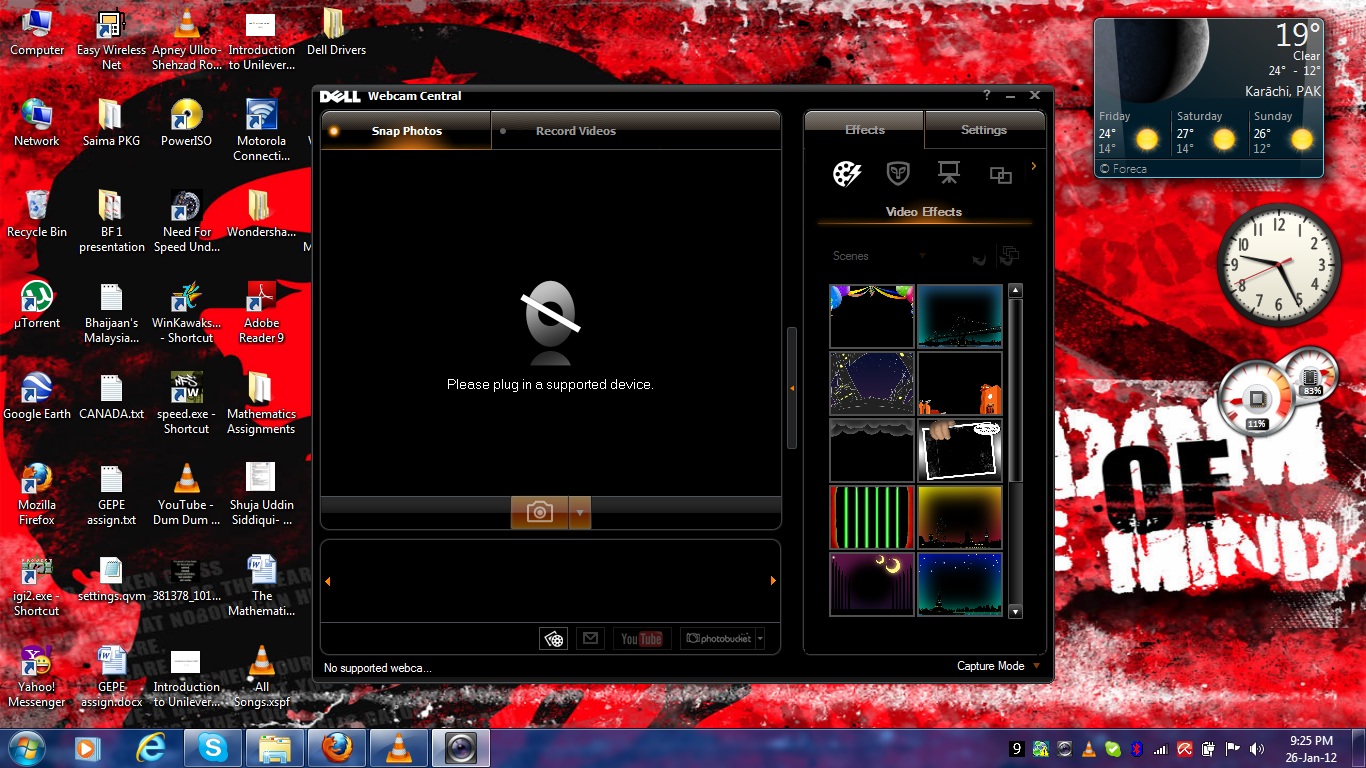Switch to Snap Photos tab

click(x=406, y=131)
